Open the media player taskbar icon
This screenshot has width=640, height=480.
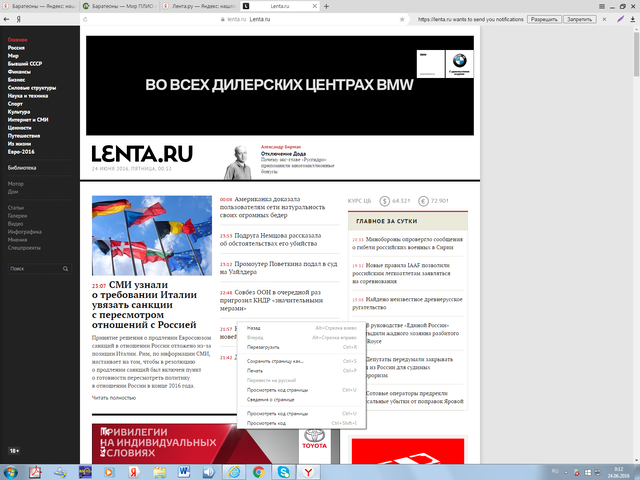point(109,472)
